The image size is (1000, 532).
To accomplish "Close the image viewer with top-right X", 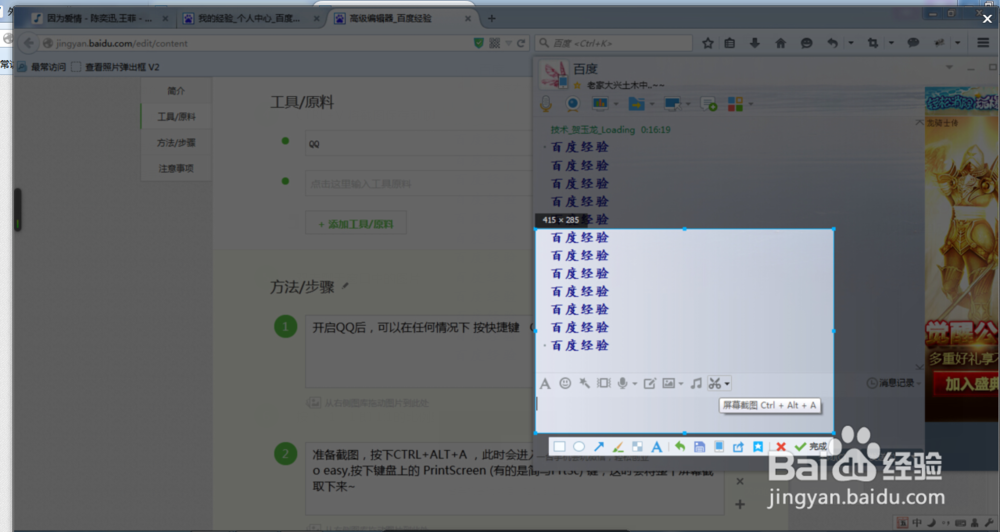I will (x=987, y=19).
